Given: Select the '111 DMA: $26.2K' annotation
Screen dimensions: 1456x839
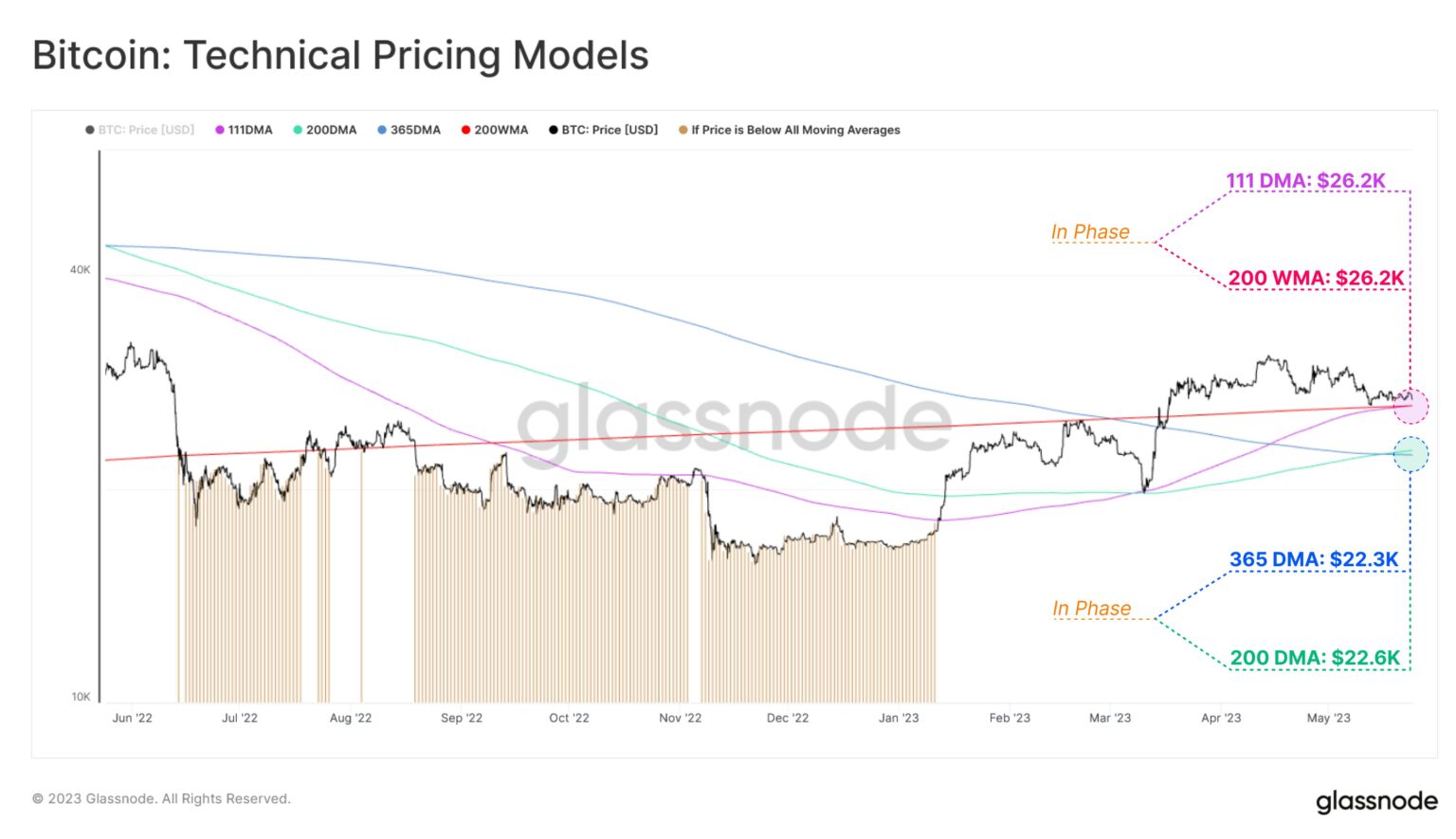Looking at the screenshot, I should [1305, 181].
